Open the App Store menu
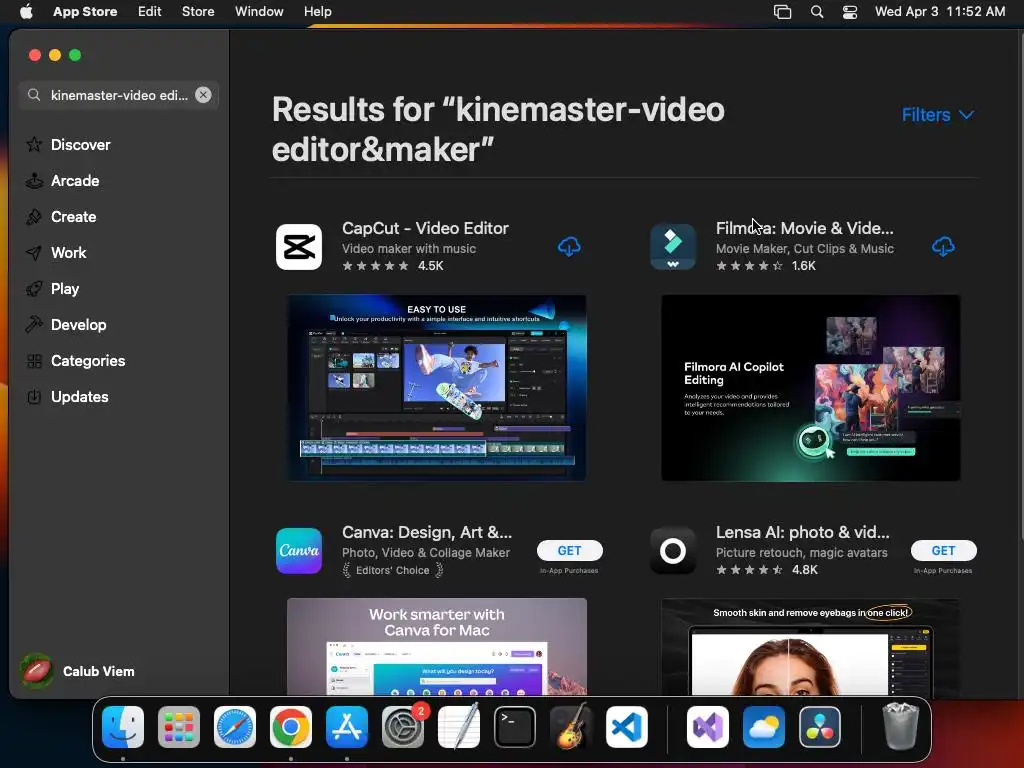The height and width of the screenshot is (768, 1024). pyautogui.click(x=85, y=11)
